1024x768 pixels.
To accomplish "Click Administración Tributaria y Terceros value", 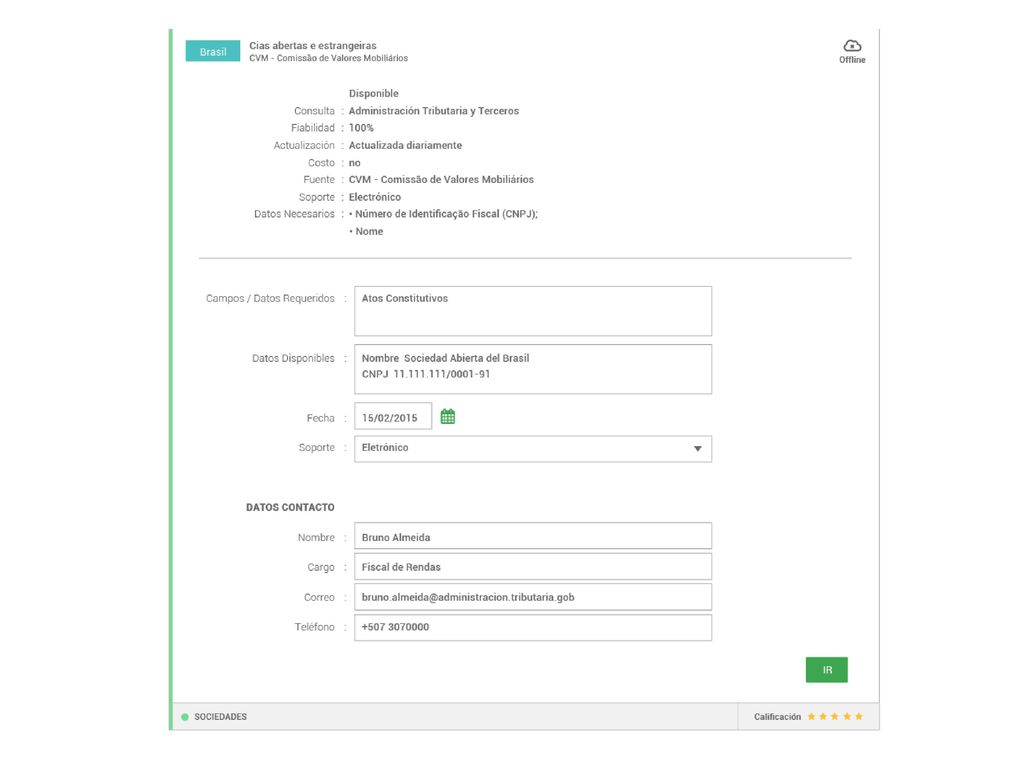I will tap(434, 111).
